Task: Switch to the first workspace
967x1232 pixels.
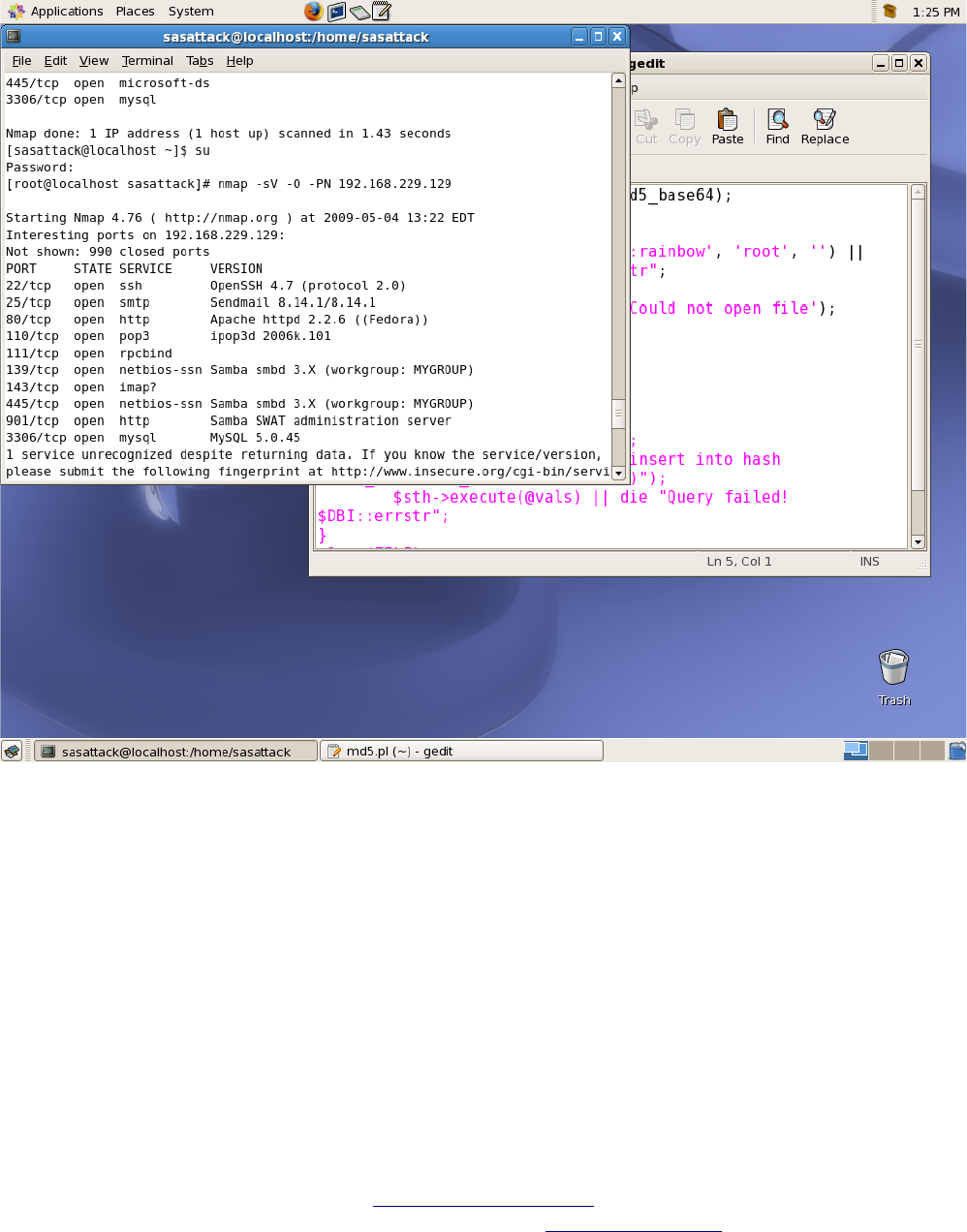Action: click(856, 751)
